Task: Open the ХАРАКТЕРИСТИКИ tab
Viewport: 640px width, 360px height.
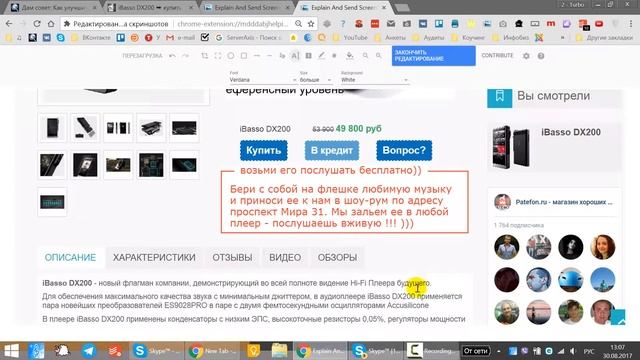Action: click(154, 258)
